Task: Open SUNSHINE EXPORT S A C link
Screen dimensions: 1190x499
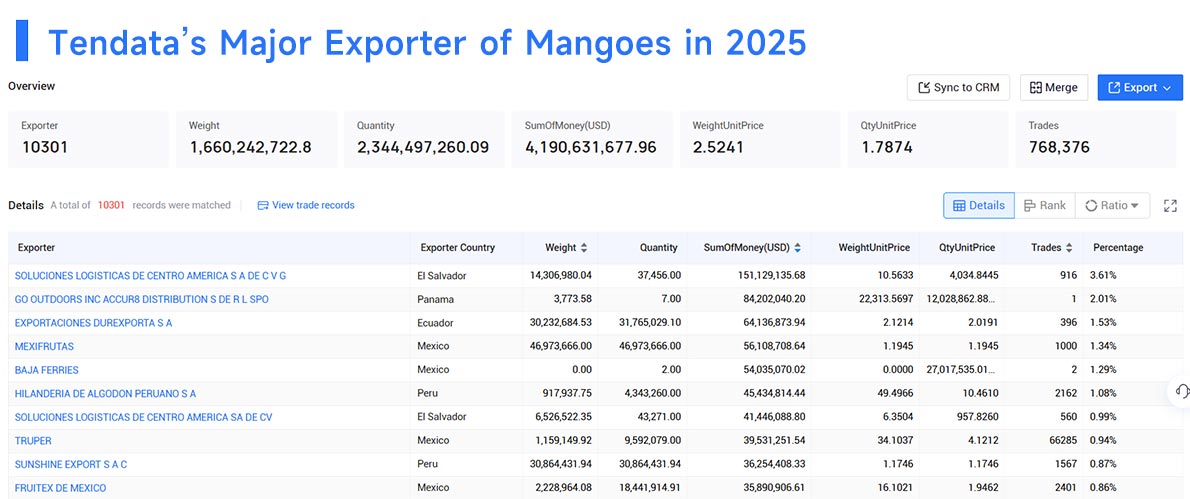Action: coord(71,463)
